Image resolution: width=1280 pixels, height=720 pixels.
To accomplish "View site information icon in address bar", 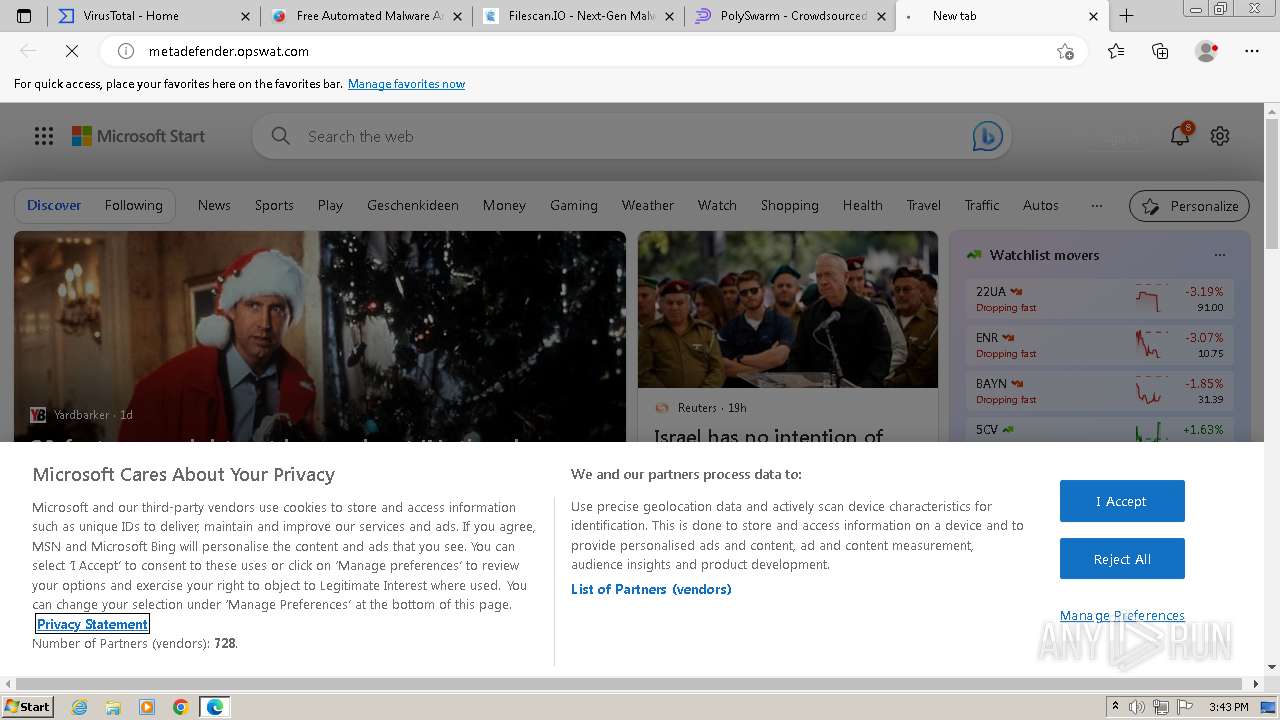I will pos(126,51).
